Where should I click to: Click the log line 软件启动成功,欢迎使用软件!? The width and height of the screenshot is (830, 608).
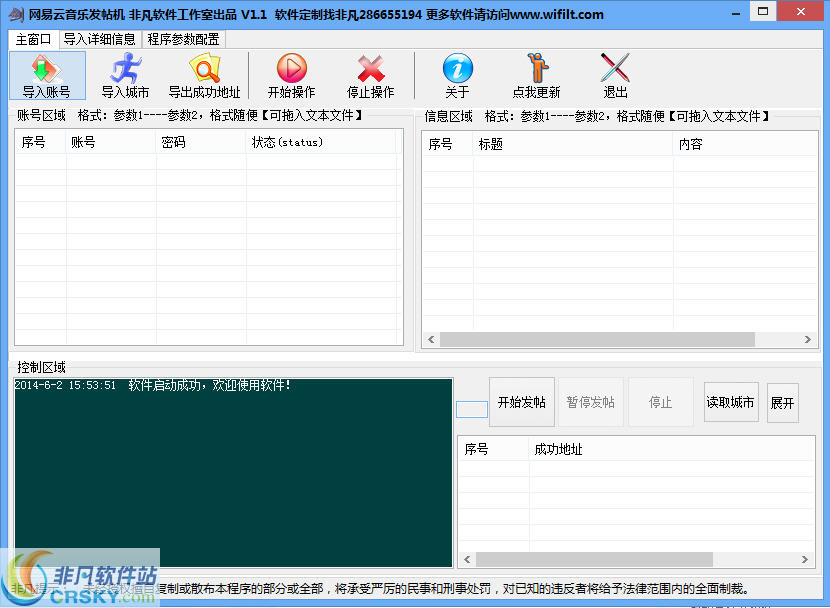coord(210,385)
